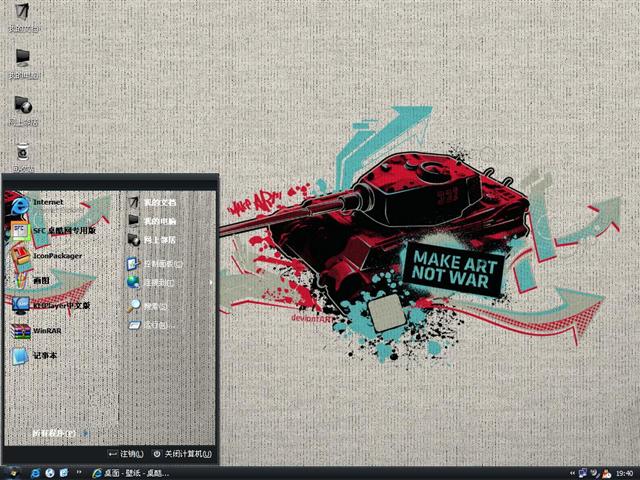Open 我的电脑 in Start menu's right column
Viewport: 640px width, 480px height.
(151, 221)
